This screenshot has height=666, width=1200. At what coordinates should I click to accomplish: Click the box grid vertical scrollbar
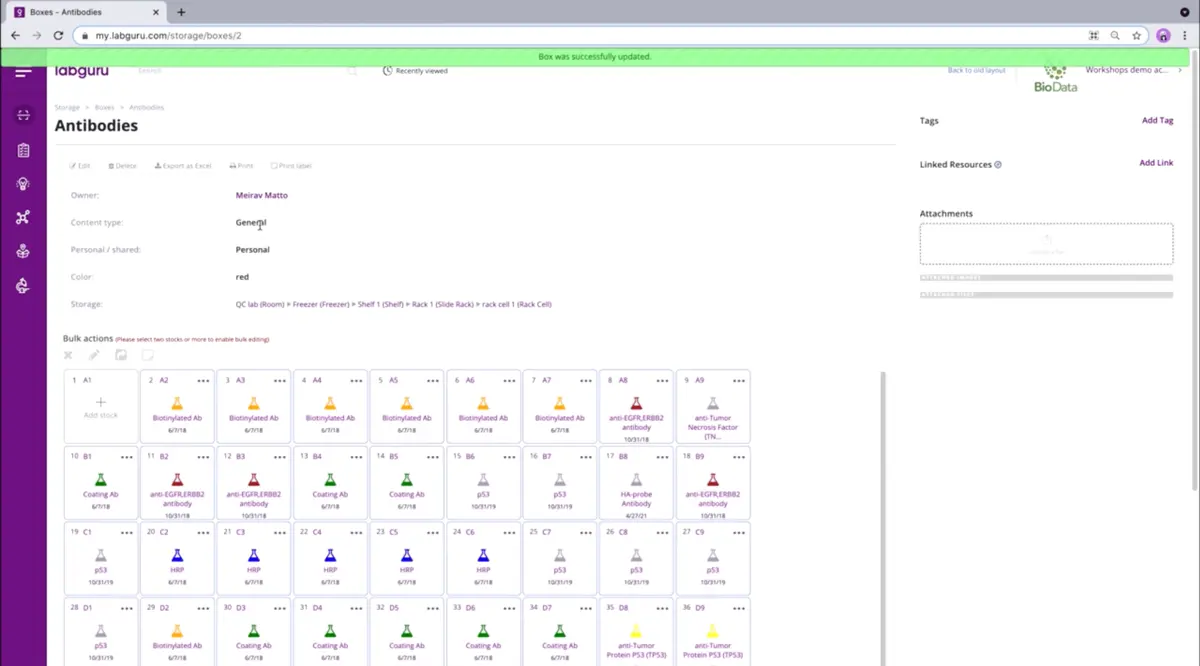tap(882, 518)
